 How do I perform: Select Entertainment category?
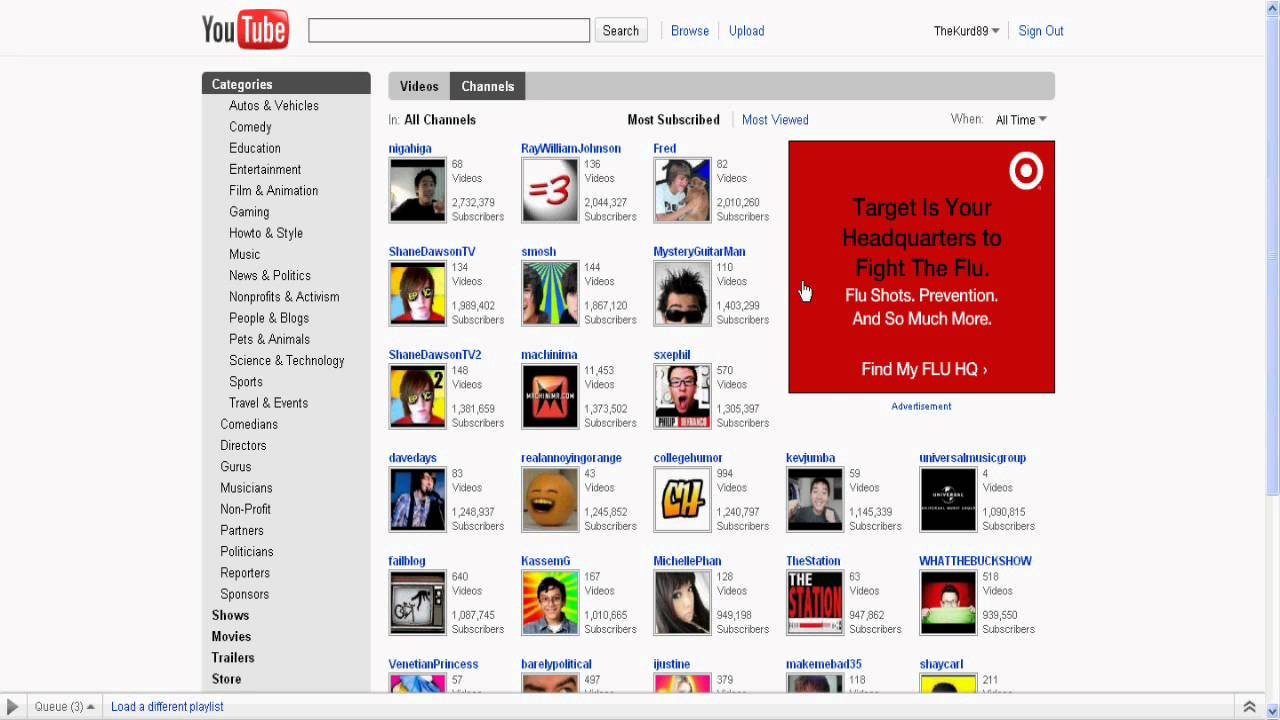(265, 170)
